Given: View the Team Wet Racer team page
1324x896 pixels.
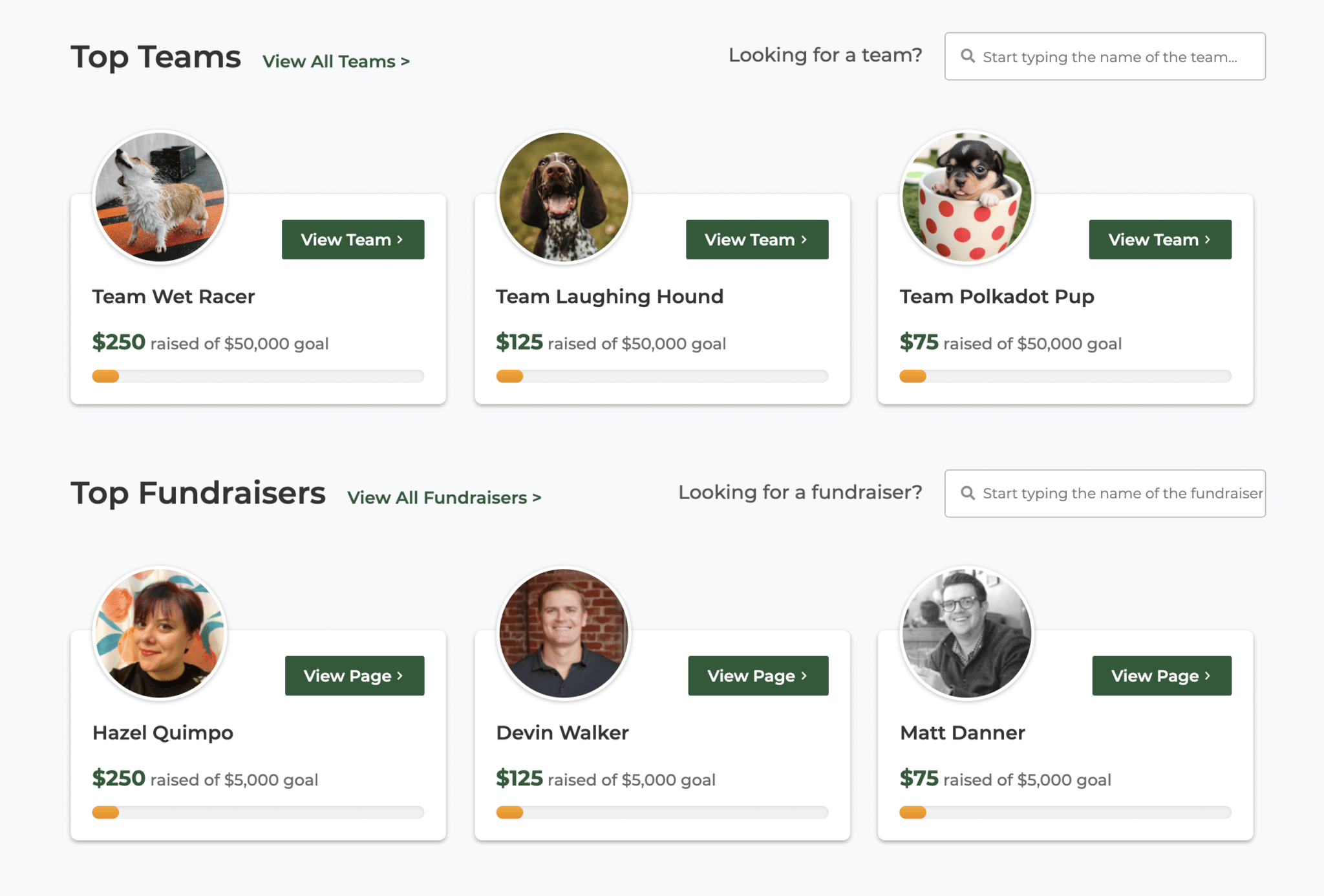Looking at the screenshot, I should coord(352,239).
